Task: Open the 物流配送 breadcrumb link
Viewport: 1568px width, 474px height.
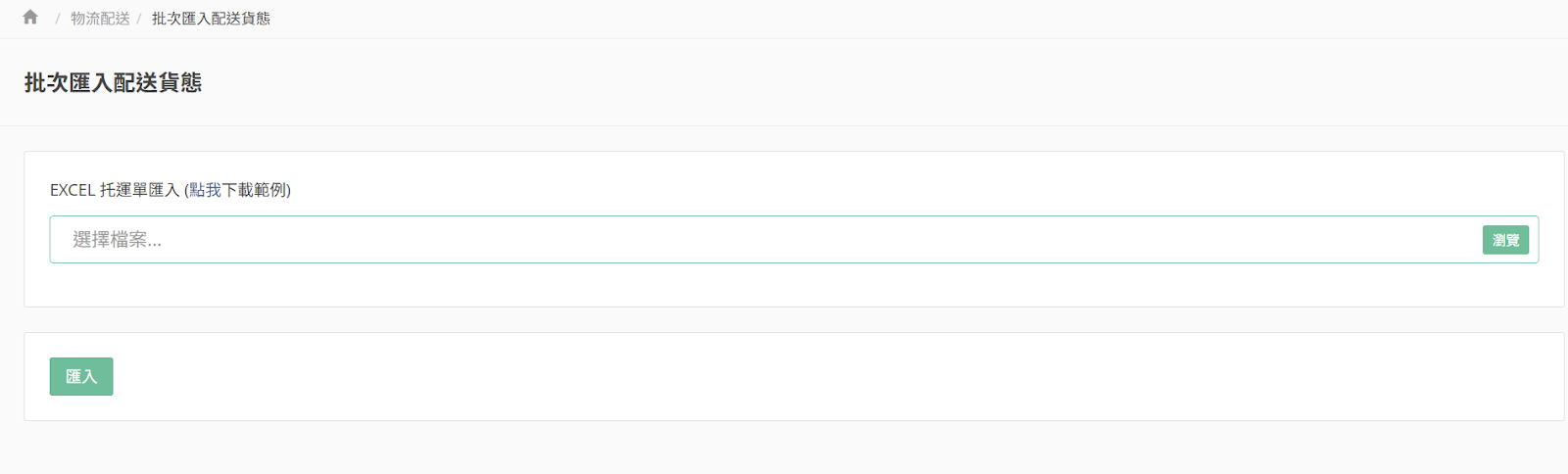Action: pyautogui.click(x=100, y=19)
